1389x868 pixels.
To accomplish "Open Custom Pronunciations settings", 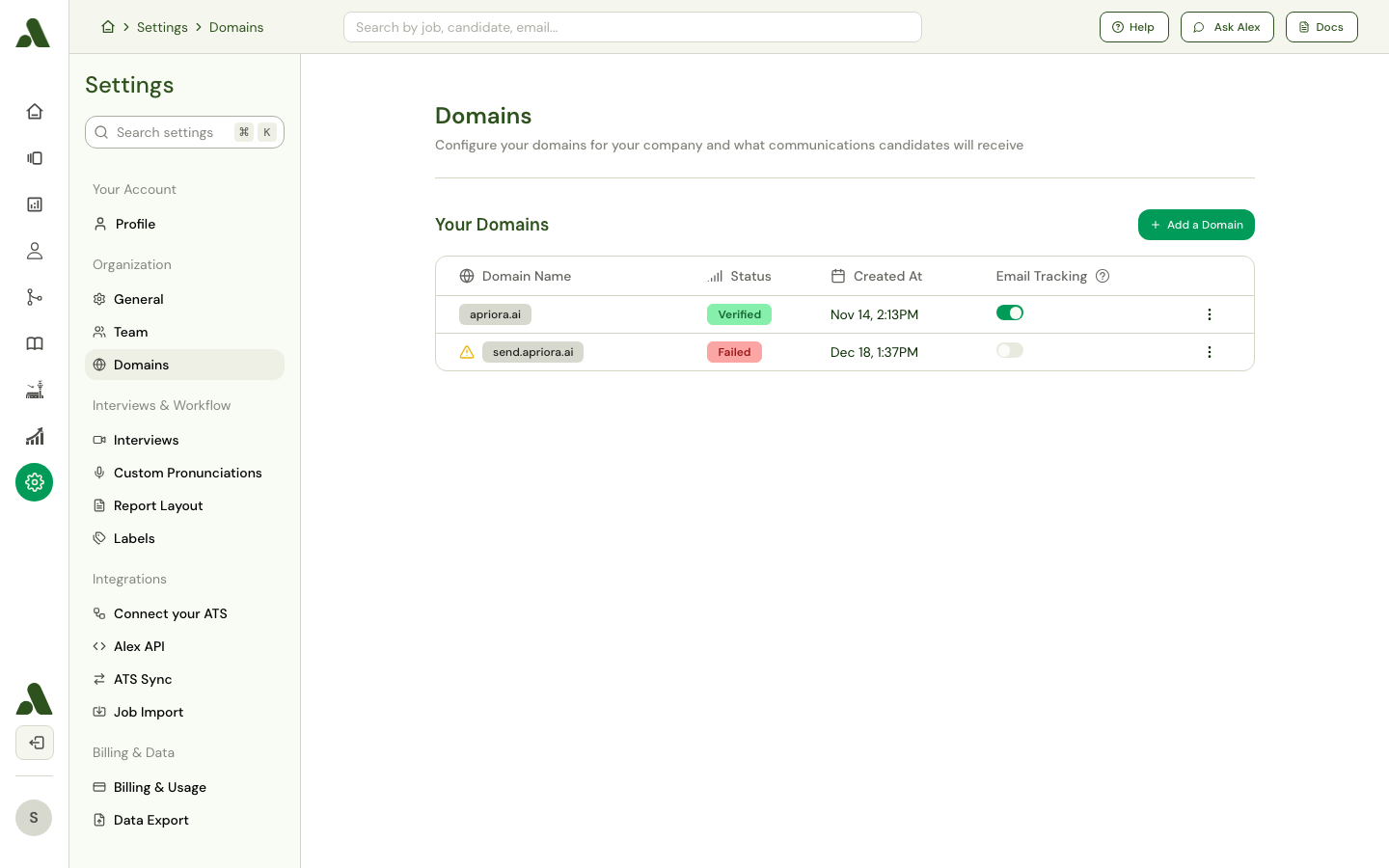I will (184, 473).
